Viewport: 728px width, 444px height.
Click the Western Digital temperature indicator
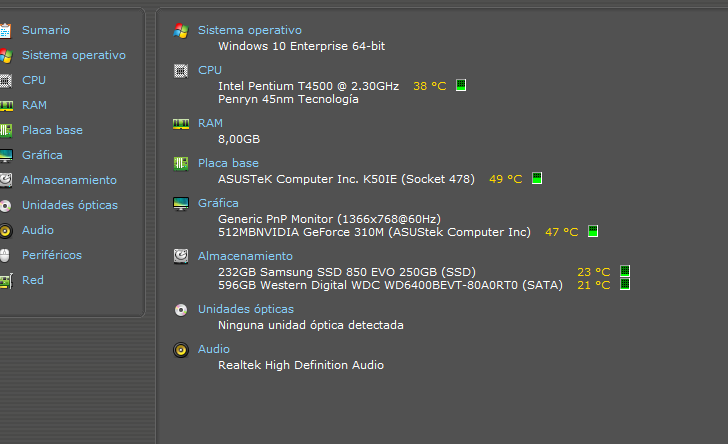(x=625, y=284)
